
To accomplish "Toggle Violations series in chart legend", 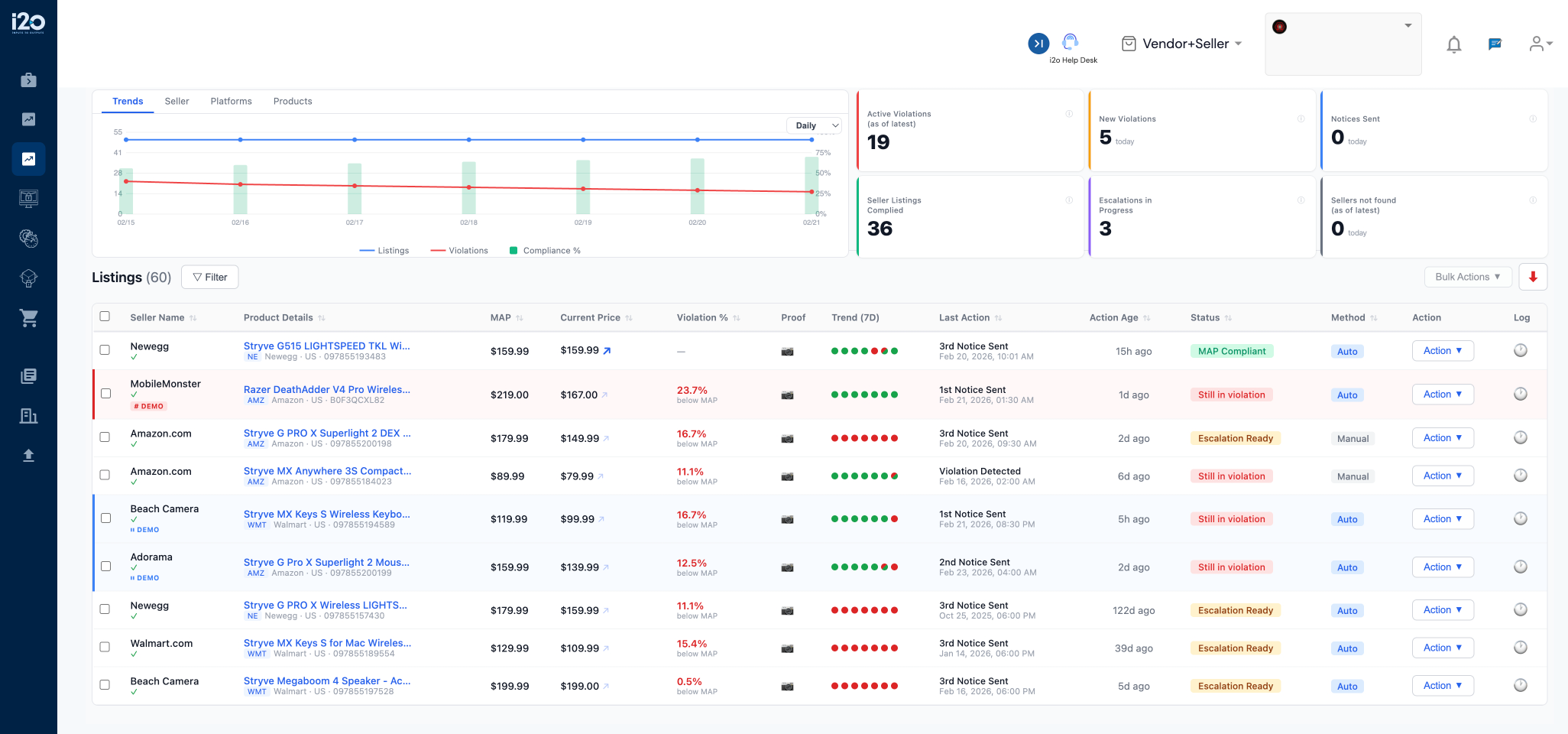I will pyautogui.click(x=458, y=251).
